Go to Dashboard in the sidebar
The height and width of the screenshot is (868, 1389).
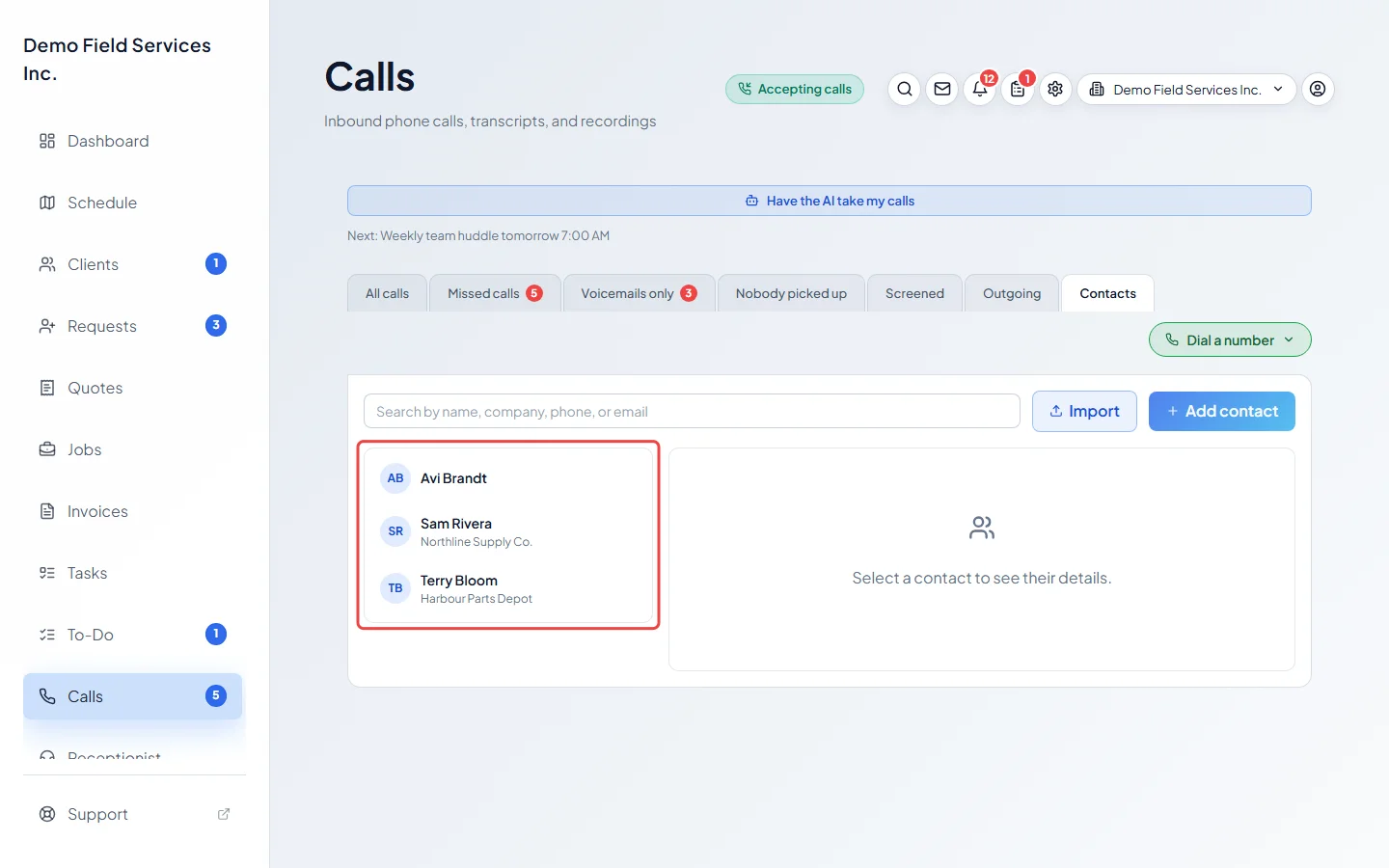[x=133, y=141]
